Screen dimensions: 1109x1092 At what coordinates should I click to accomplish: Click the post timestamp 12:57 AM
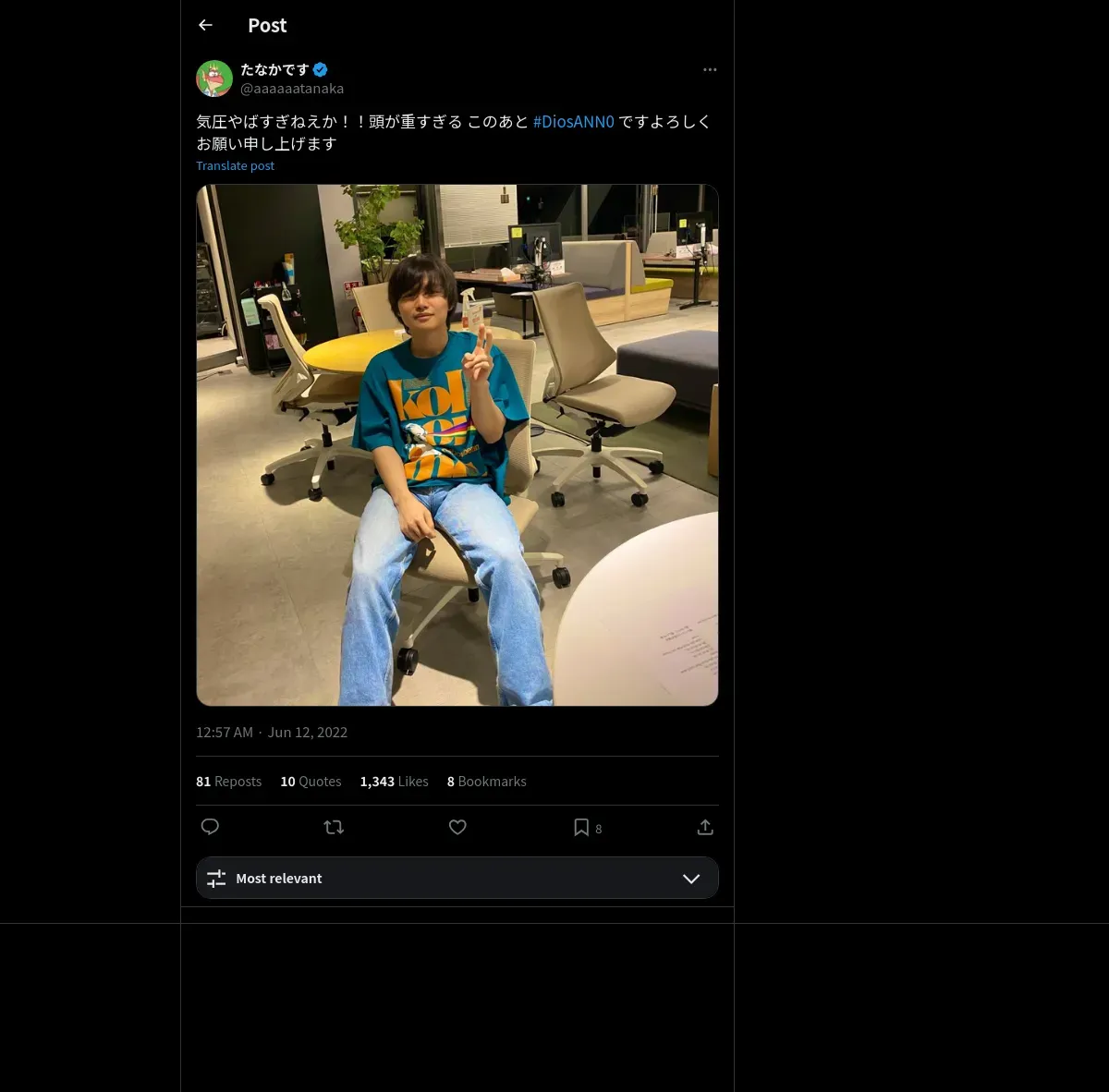point(225,732)
